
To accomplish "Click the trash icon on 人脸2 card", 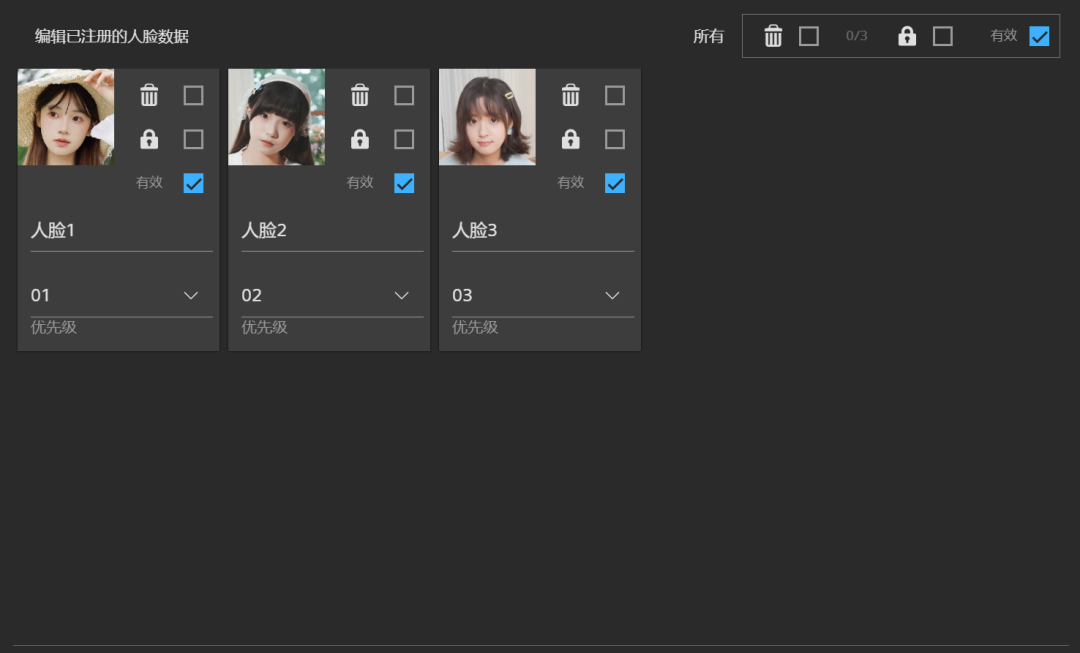I will (x=360, y=96).
